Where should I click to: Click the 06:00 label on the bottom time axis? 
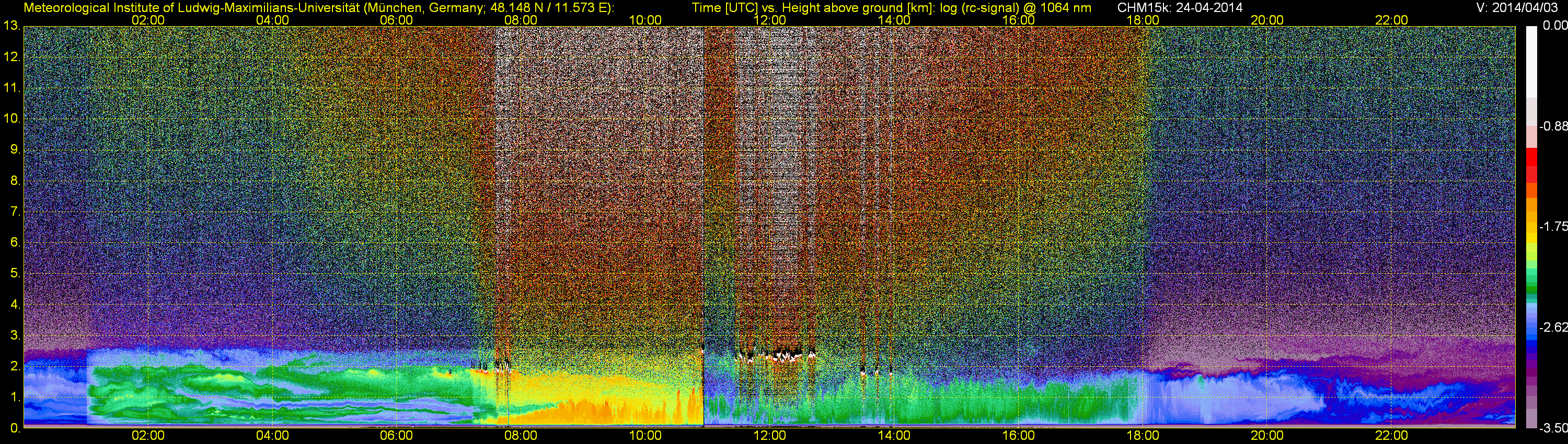[x=396, y=436]
